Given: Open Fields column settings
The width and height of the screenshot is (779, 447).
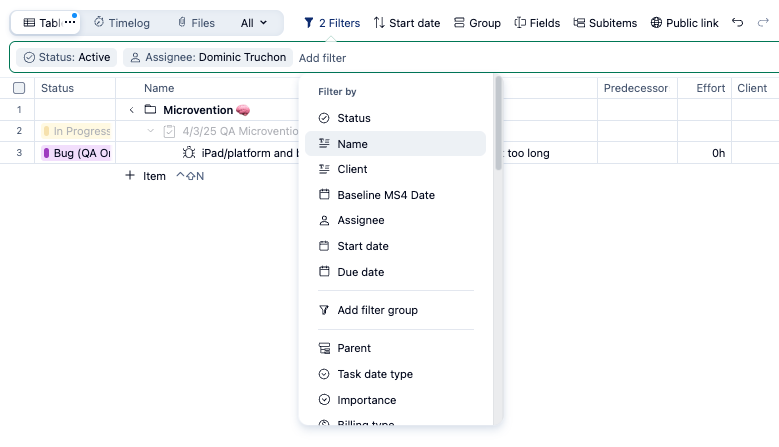Looking at the screenshot, I should coord(537,22).
